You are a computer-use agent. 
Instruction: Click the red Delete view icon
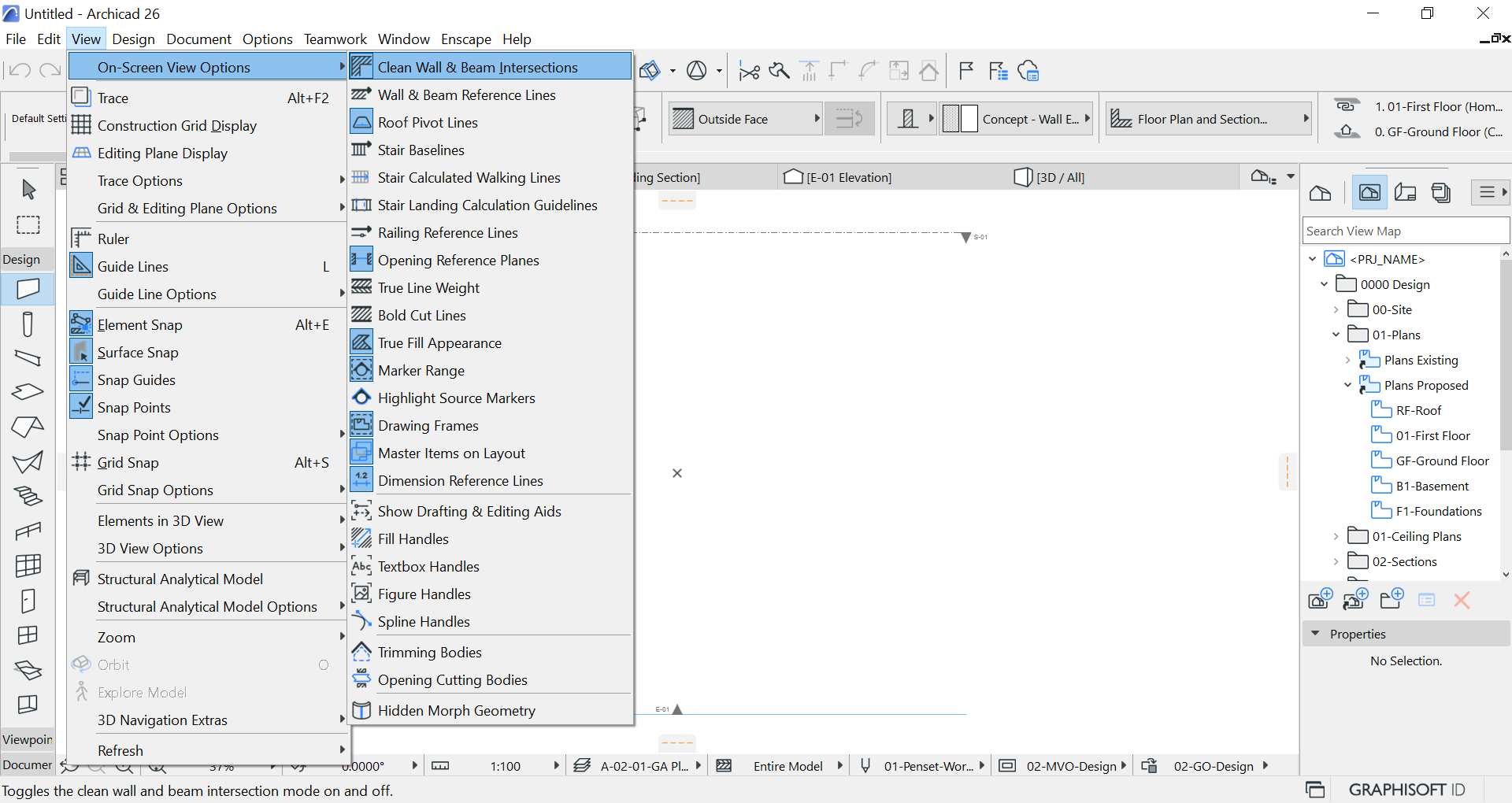1462,601
